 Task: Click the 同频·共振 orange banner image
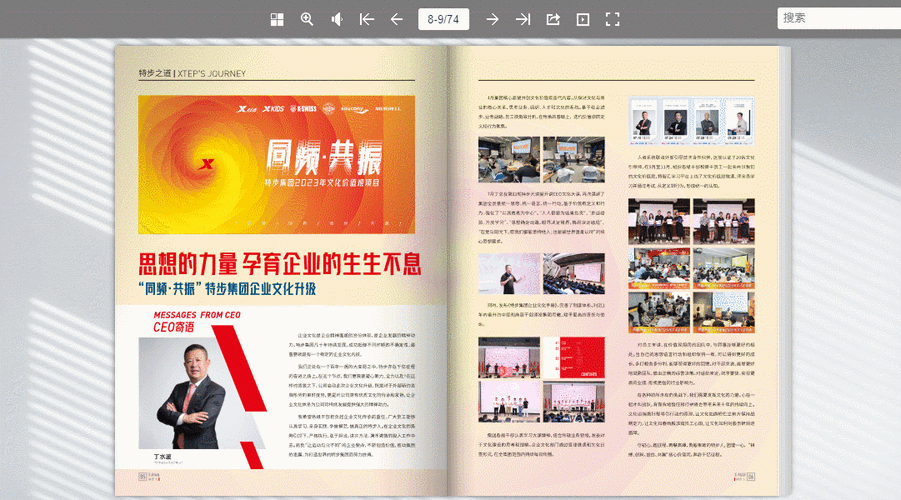pos(276,164)
